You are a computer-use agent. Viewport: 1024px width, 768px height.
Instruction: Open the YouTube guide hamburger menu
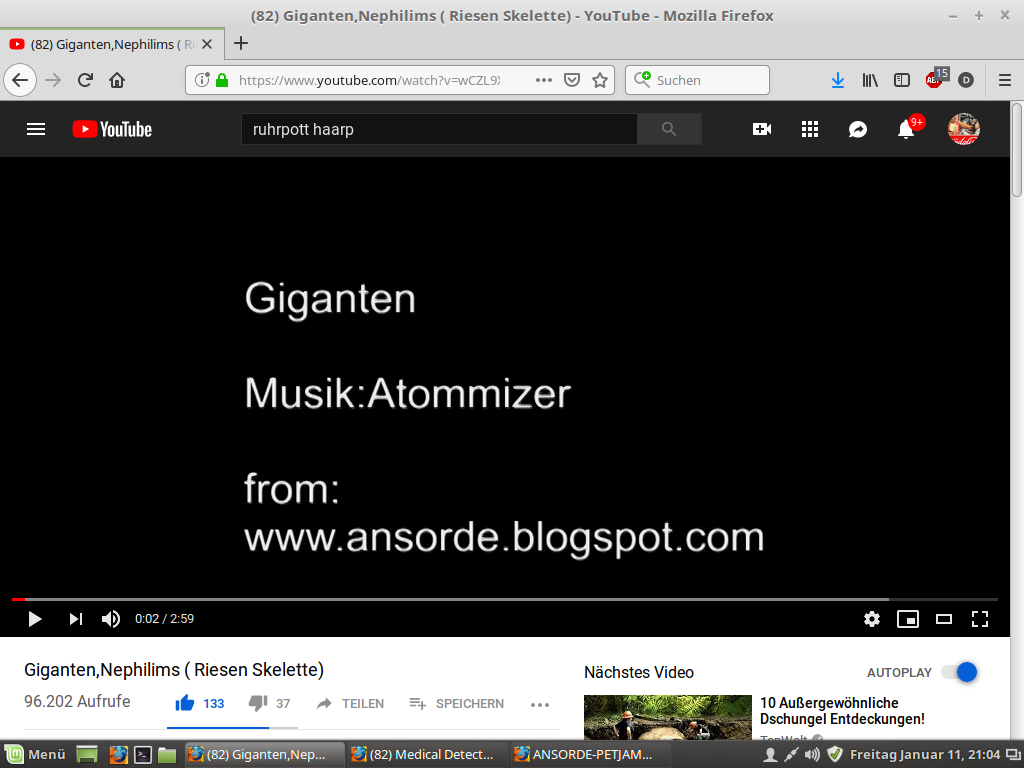[x=36, y=129]
